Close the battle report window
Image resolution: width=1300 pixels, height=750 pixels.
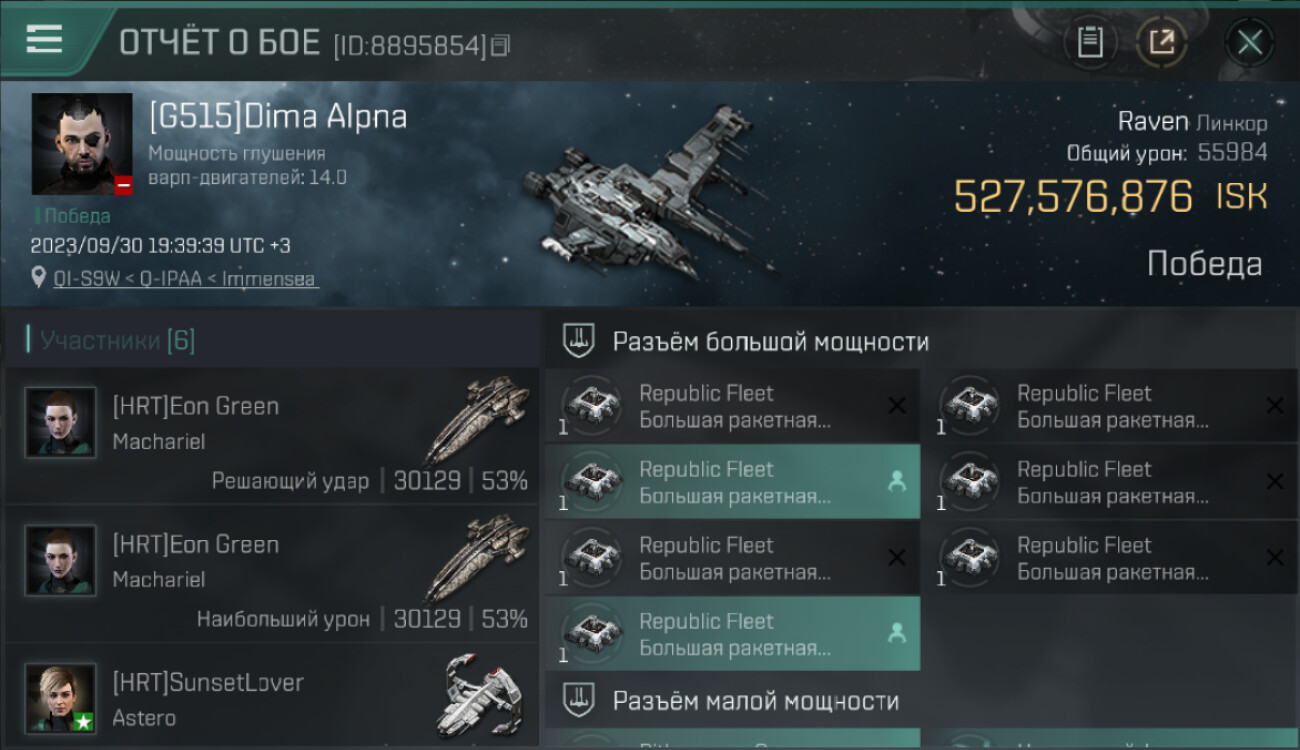click(1250, 43)
